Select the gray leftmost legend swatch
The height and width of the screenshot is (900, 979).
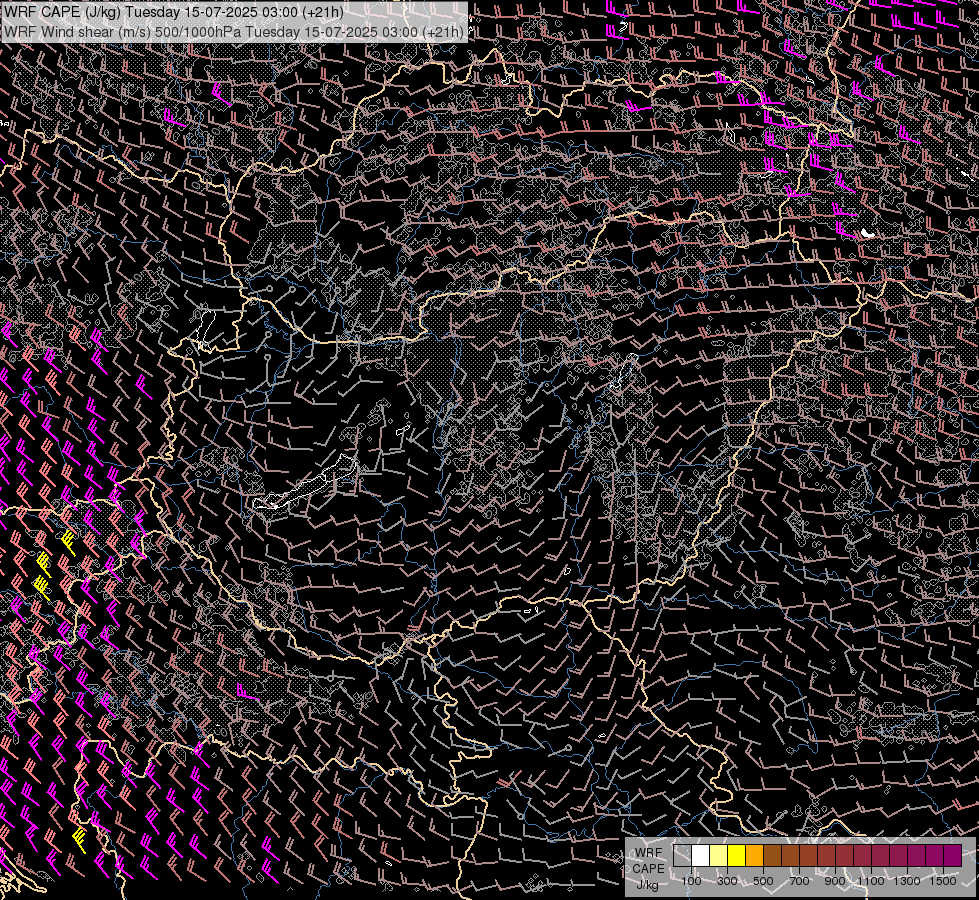682,855
